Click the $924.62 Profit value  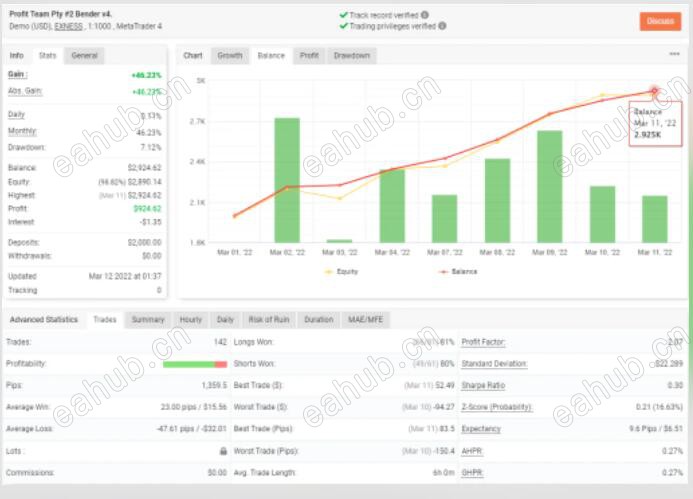pos(147,209)
